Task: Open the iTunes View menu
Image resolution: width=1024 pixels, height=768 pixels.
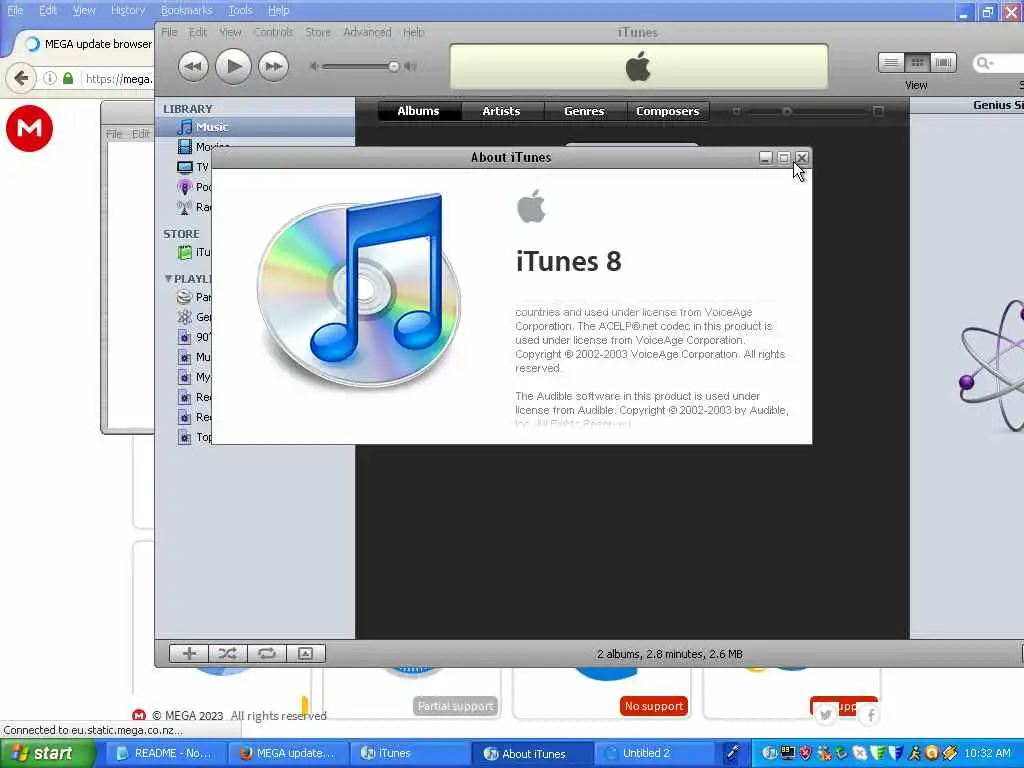Action: 230,32
